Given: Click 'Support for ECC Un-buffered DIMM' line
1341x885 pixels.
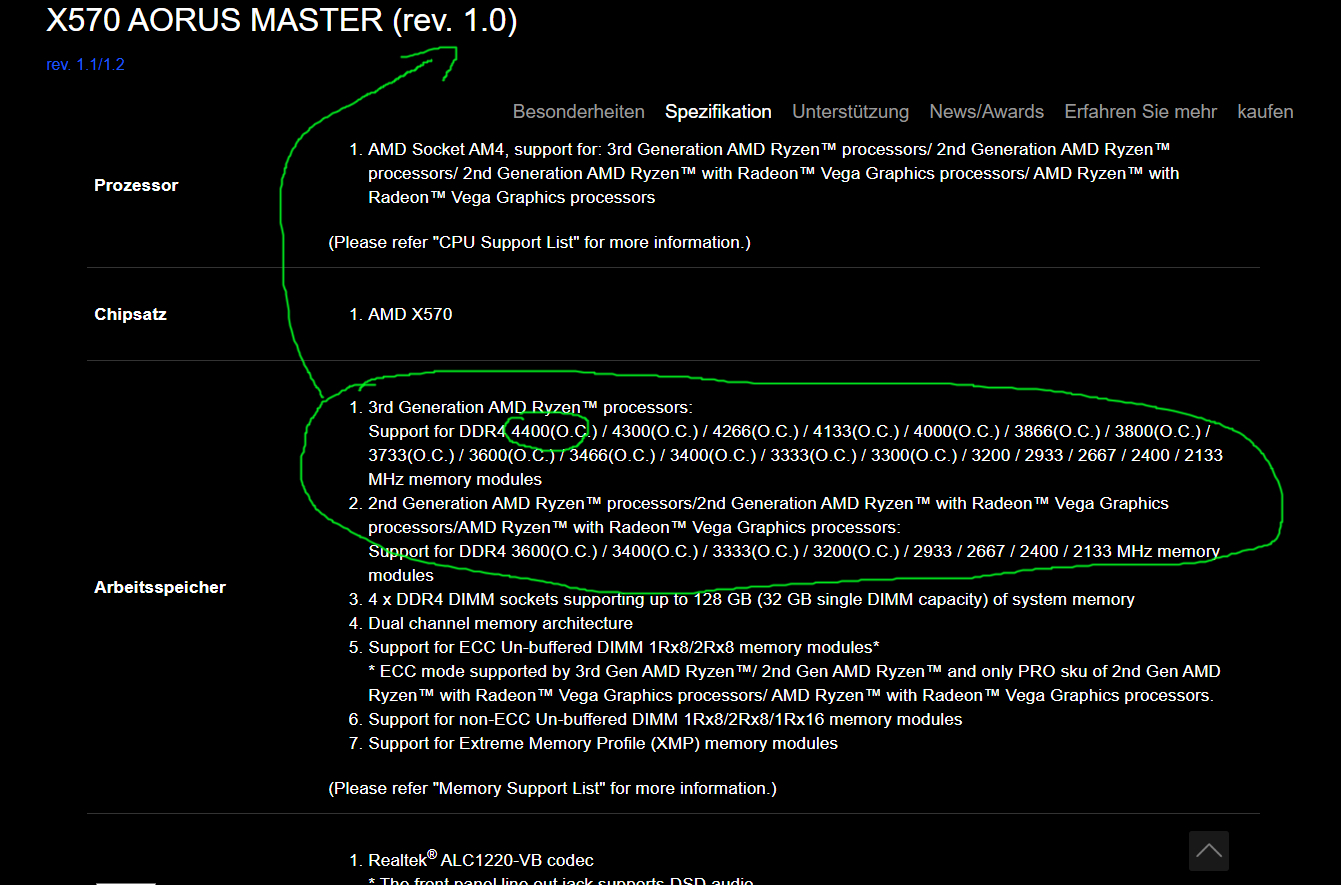Looking at the screenshot, I should [624, 647].
